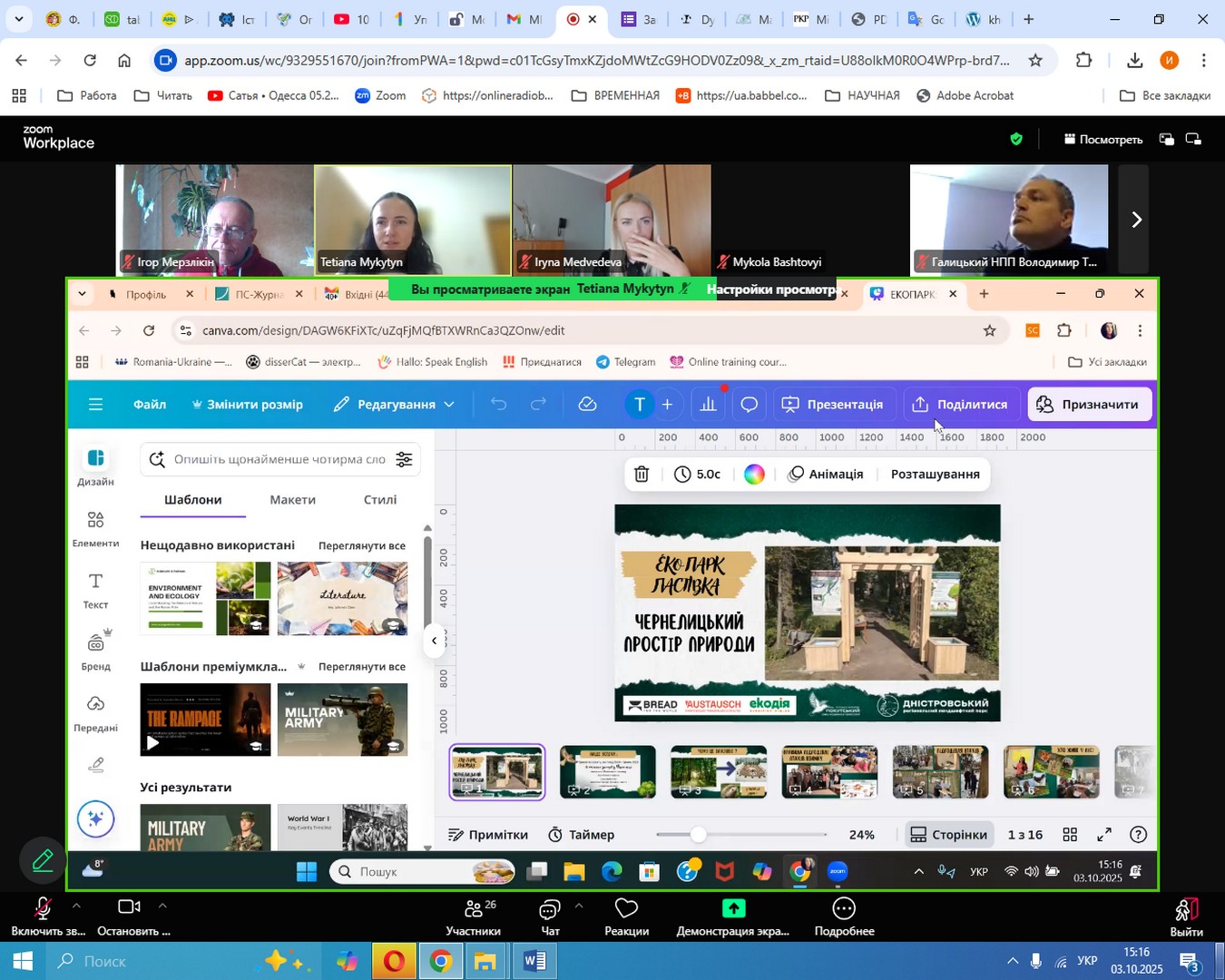Collapse the side panel with arrow
1225x980 pixels.
click(x=434, y=641)
